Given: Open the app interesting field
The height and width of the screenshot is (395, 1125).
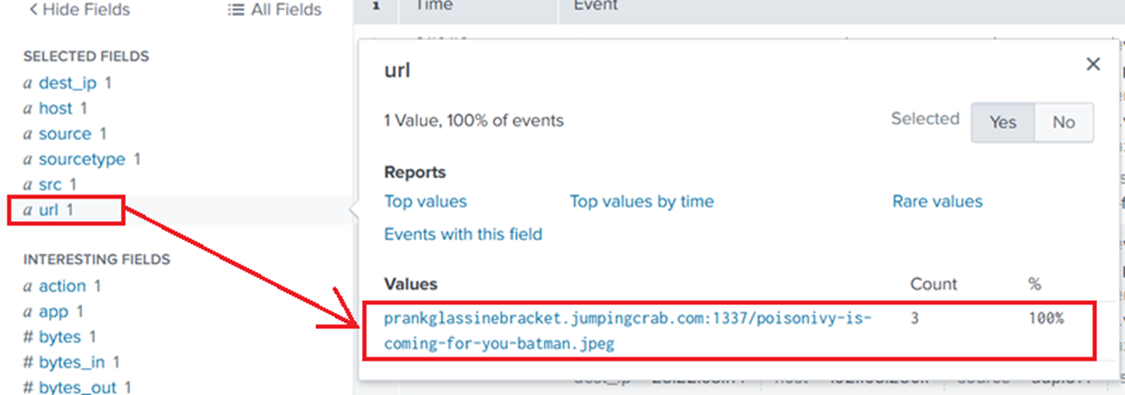Looking at the screenshot, I should pos(53,312).
